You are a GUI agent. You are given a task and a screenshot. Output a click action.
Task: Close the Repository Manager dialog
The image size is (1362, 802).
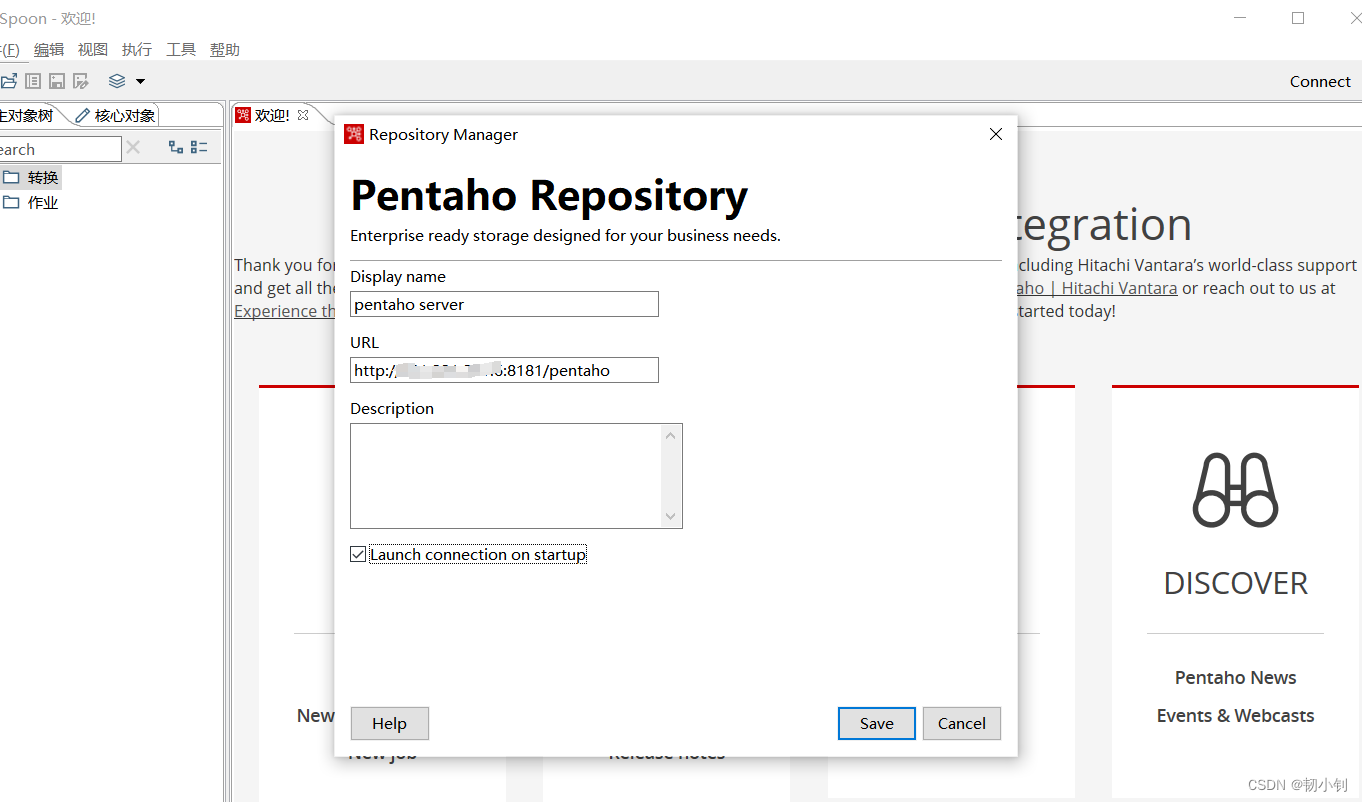tap(996, 134)
